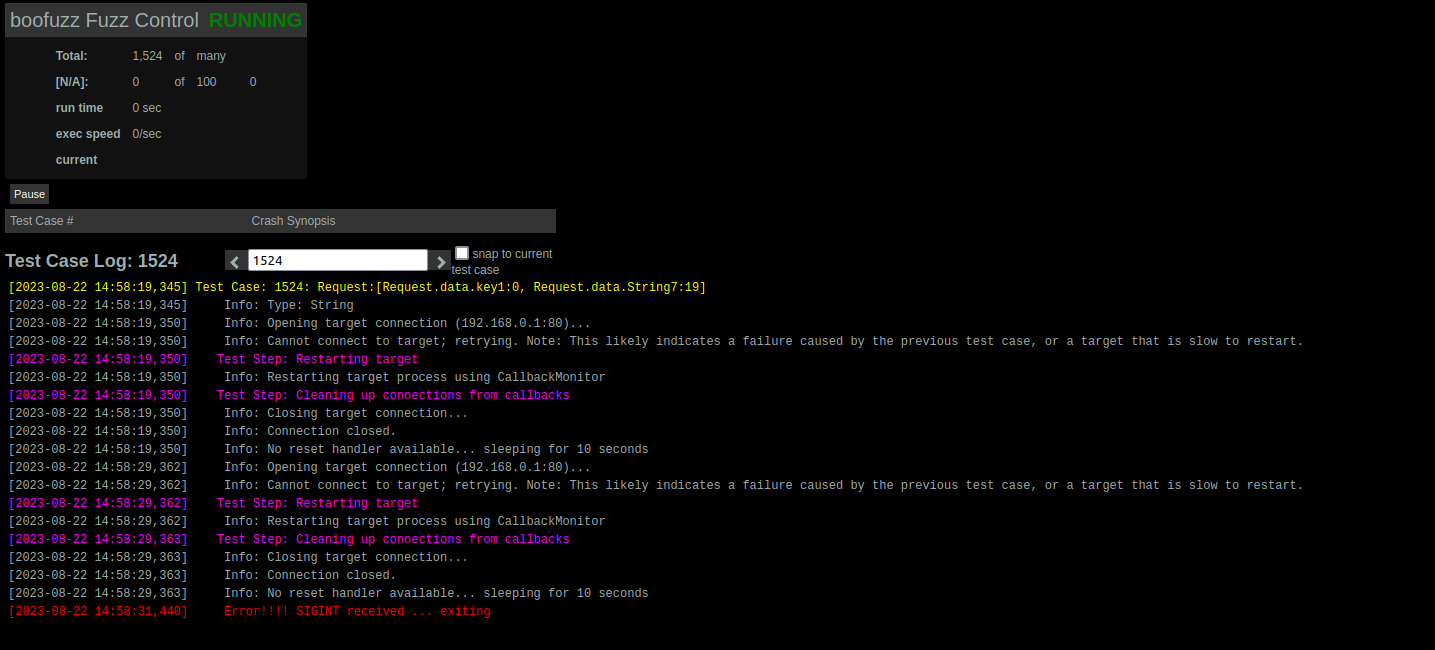Screen dimensions: 1435x650
Task: Click the Test Case # column header
Action: coord(42,221)
